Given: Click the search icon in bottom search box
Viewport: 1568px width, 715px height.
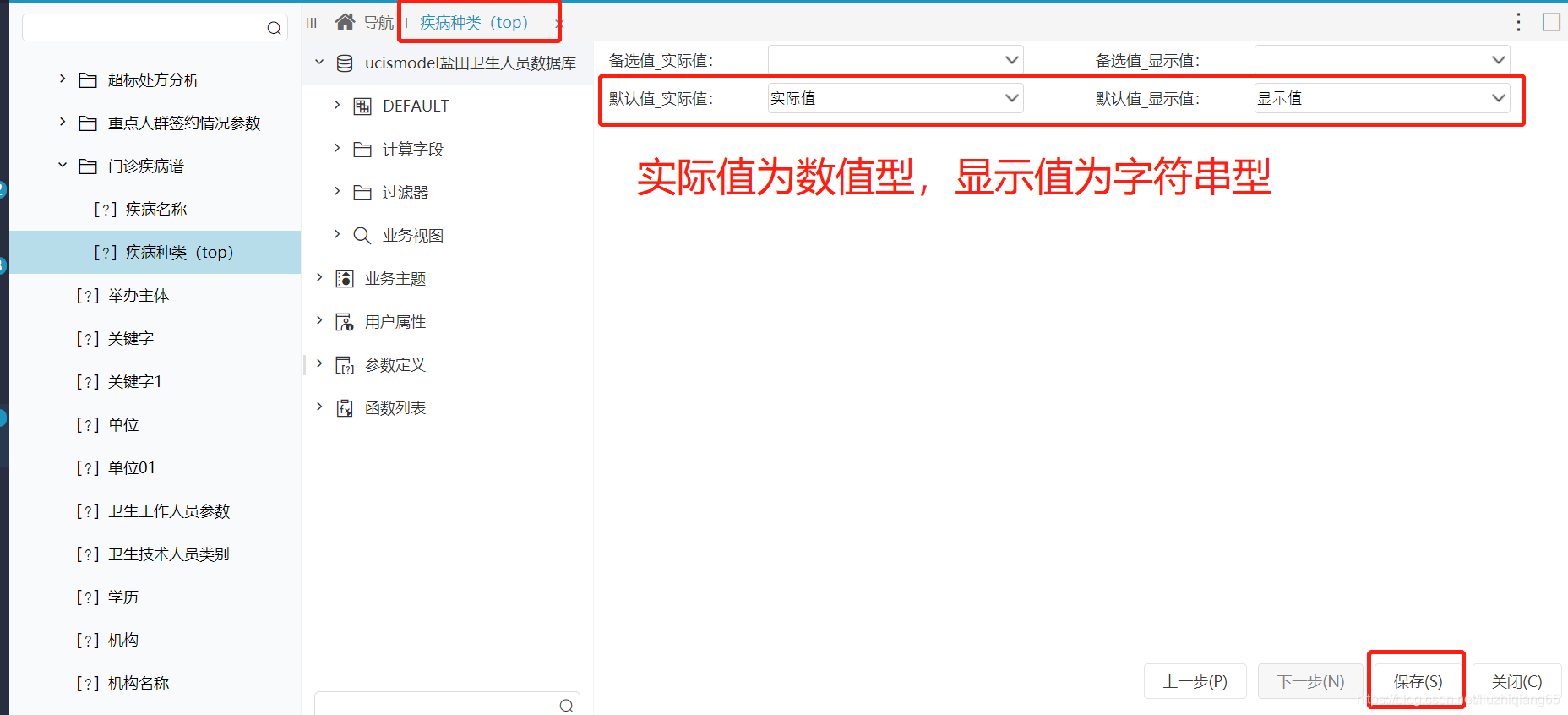Looking at the screenshot, I should point(566,706).
